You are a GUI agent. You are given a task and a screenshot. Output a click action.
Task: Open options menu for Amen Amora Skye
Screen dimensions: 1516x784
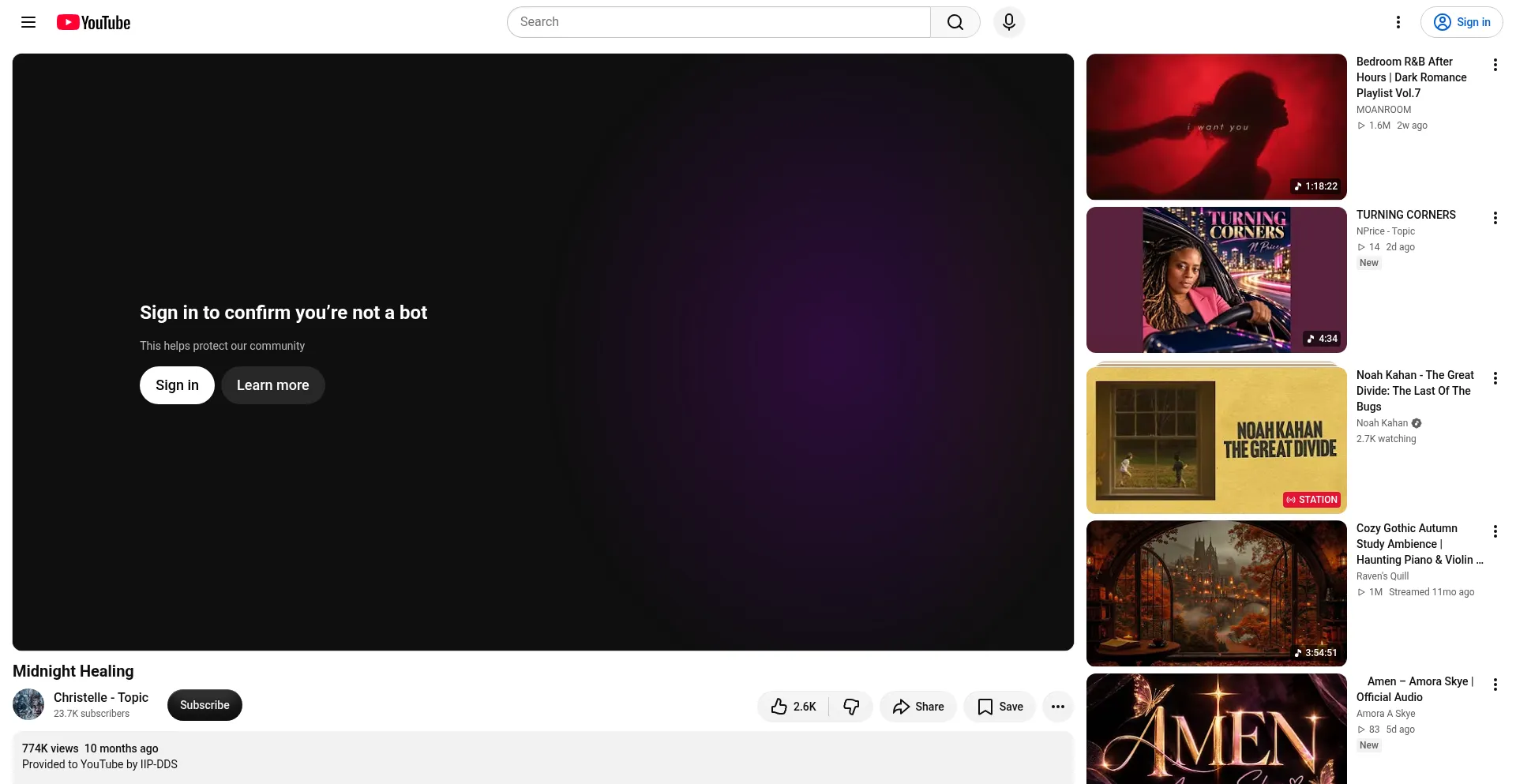[1495, 685]
